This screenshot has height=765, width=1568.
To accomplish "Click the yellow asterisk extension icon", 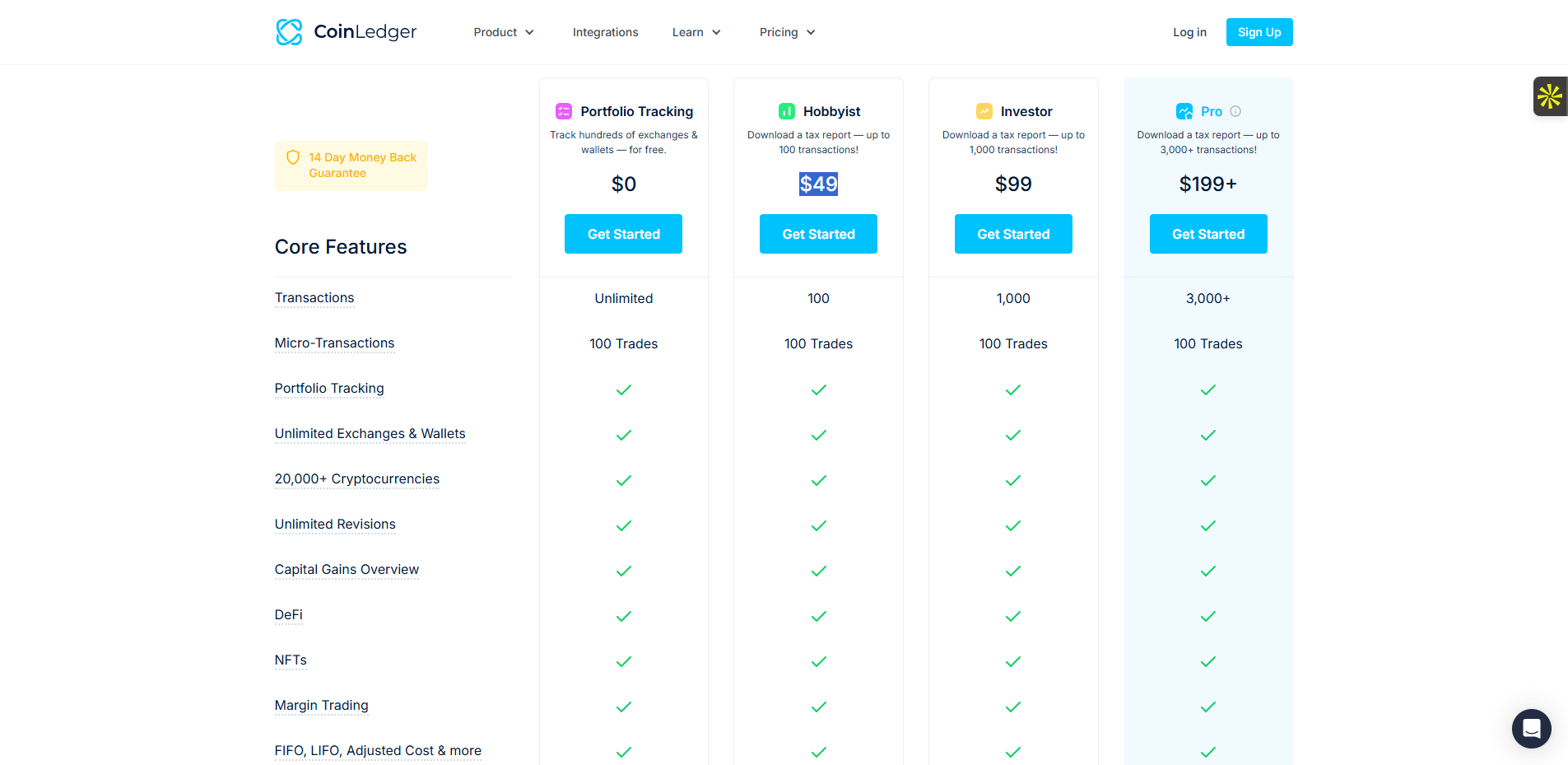I will tap(1550, 96).
